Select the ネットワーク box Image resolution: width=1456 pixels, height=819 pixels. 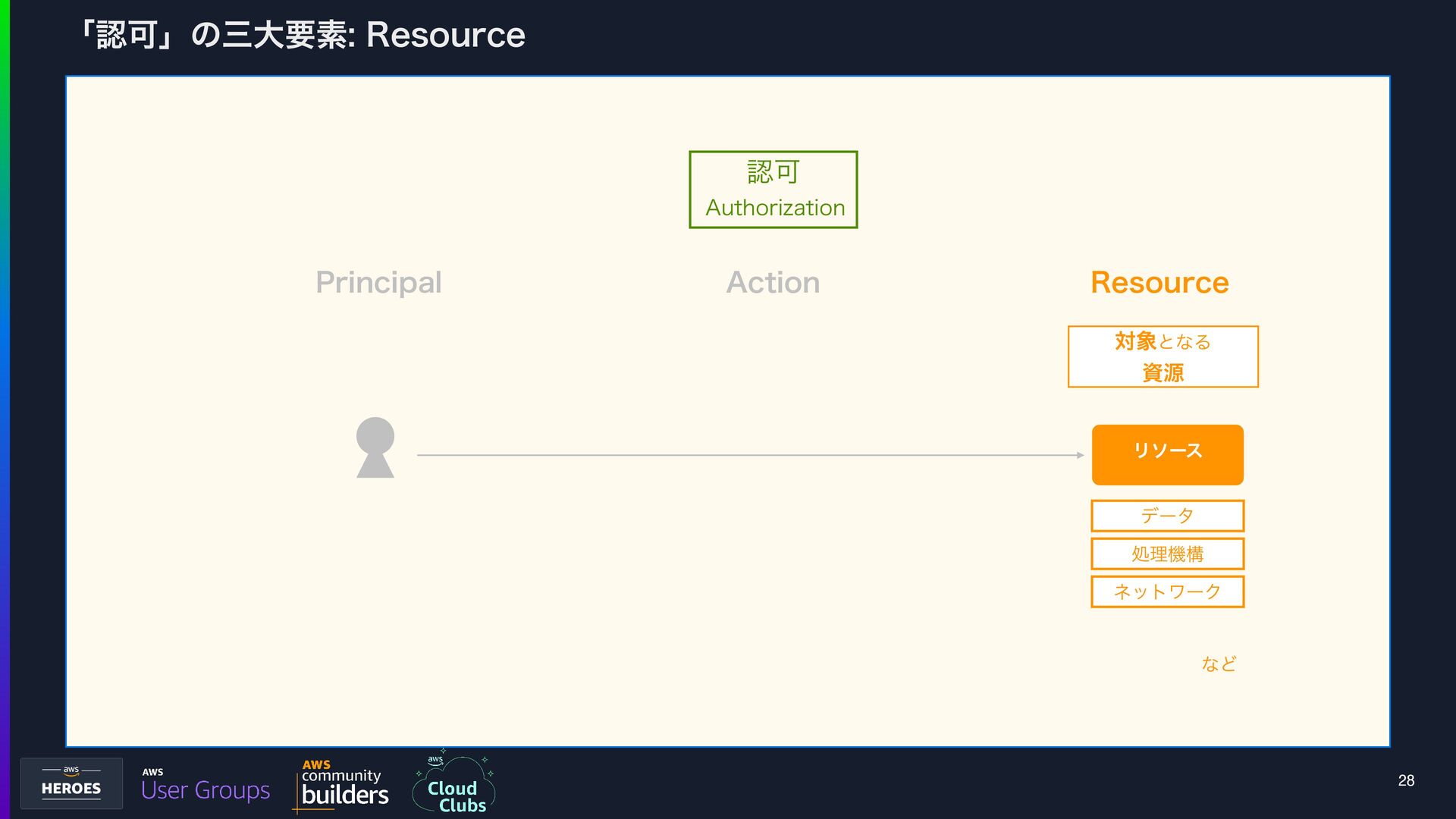tap(1168, 591)
